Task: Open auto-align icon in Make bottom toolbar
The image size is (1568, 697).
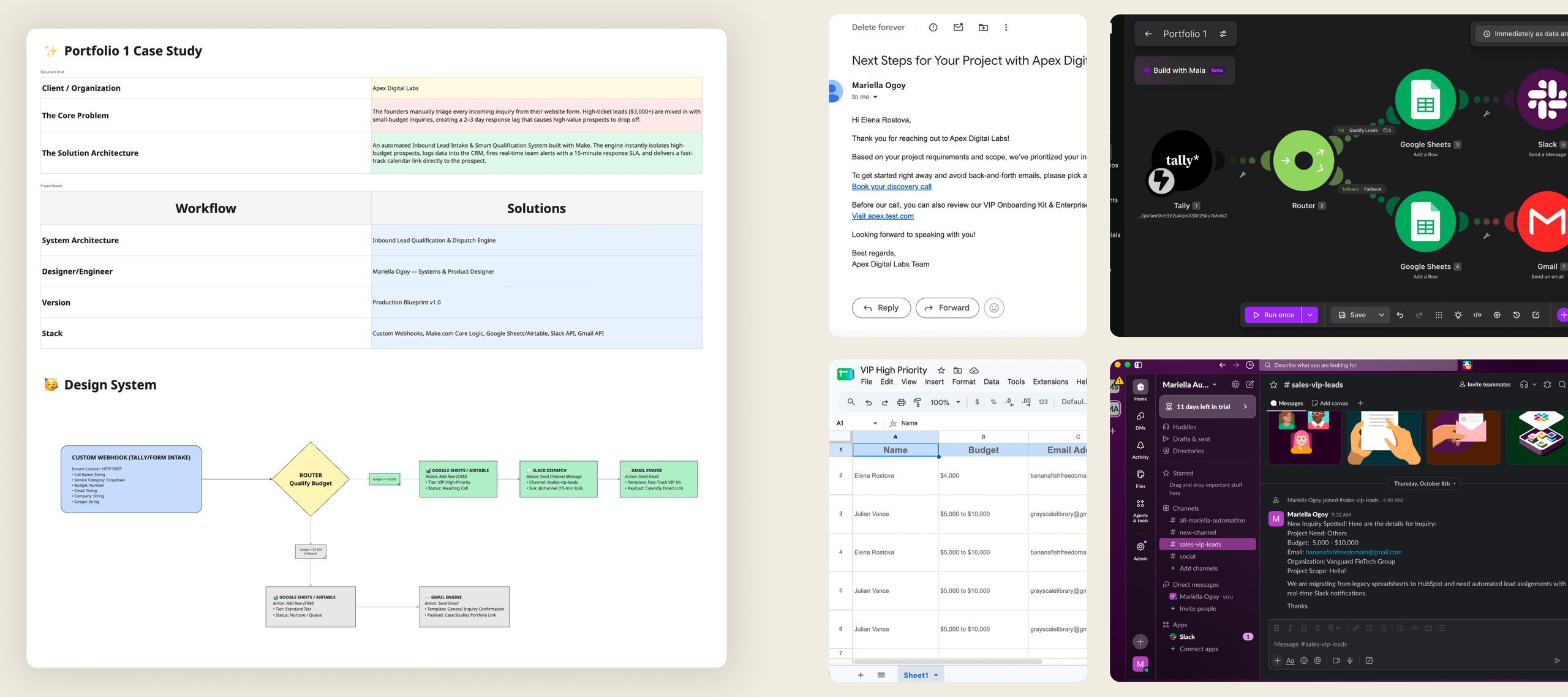Action: [1438, 315]
